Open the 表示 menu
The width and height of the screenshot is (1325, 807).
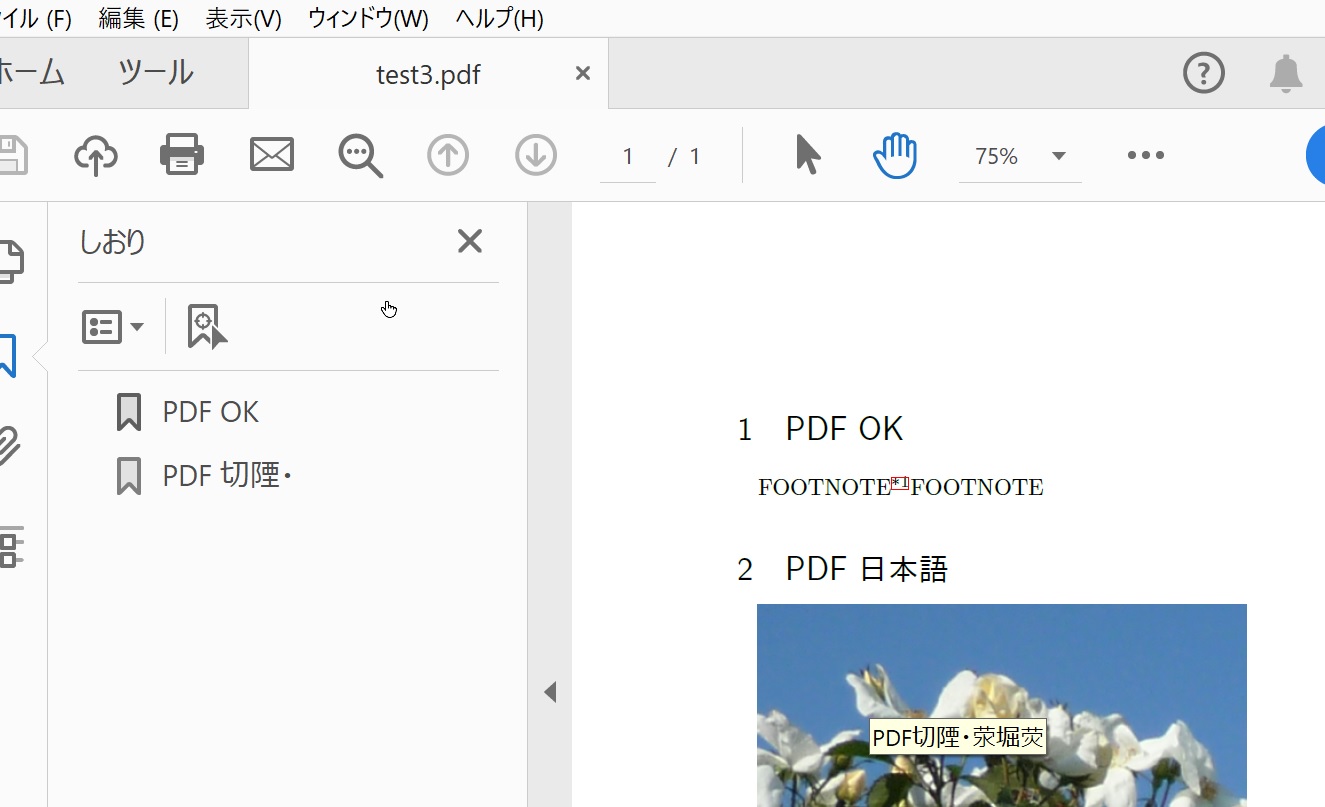pos(243,18)
